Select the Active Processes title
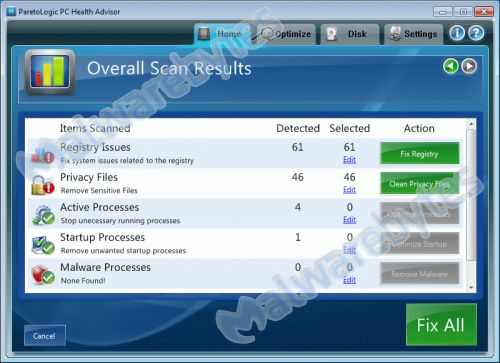500x363 pixels. click(100, 207)
